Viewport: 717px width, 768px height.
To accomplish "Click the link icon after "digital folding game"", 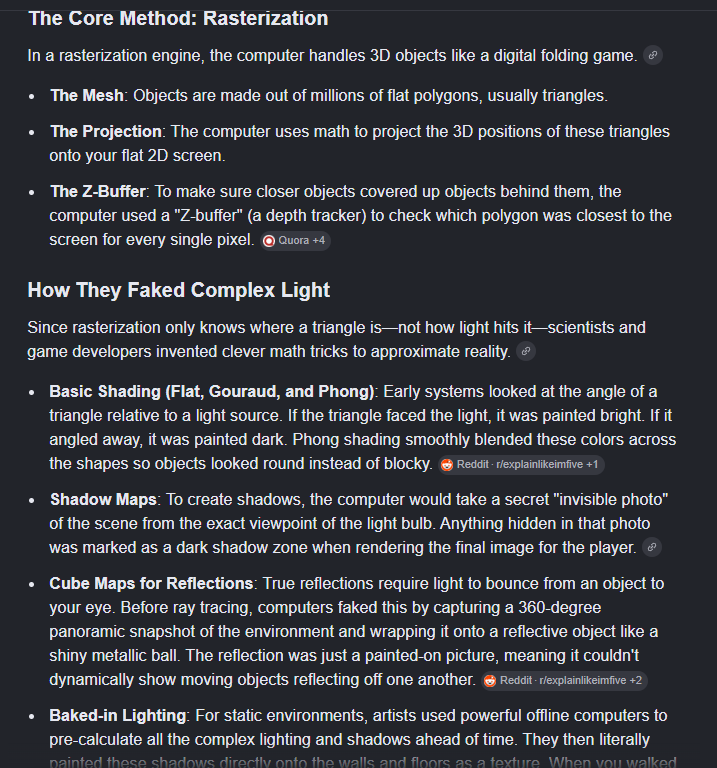I will click(x=653, y=55).
